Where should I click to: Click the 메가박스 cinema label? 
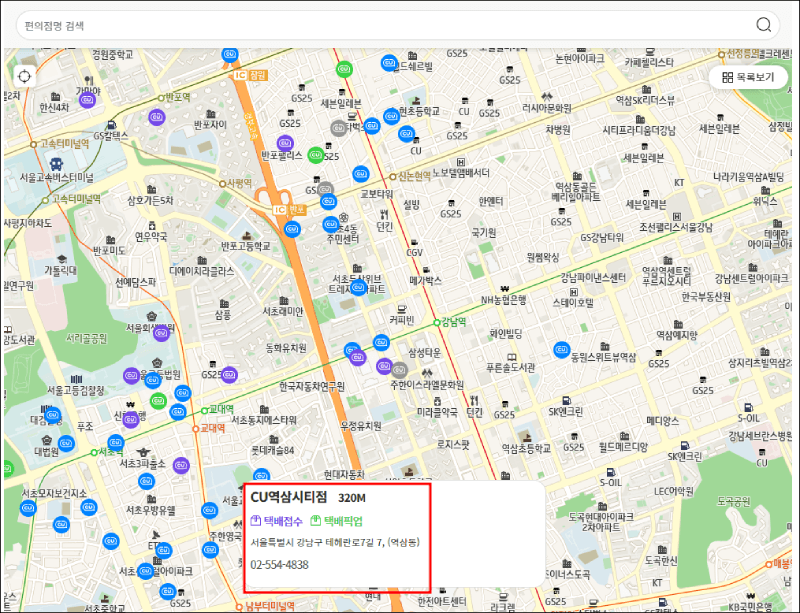point(426,280)
